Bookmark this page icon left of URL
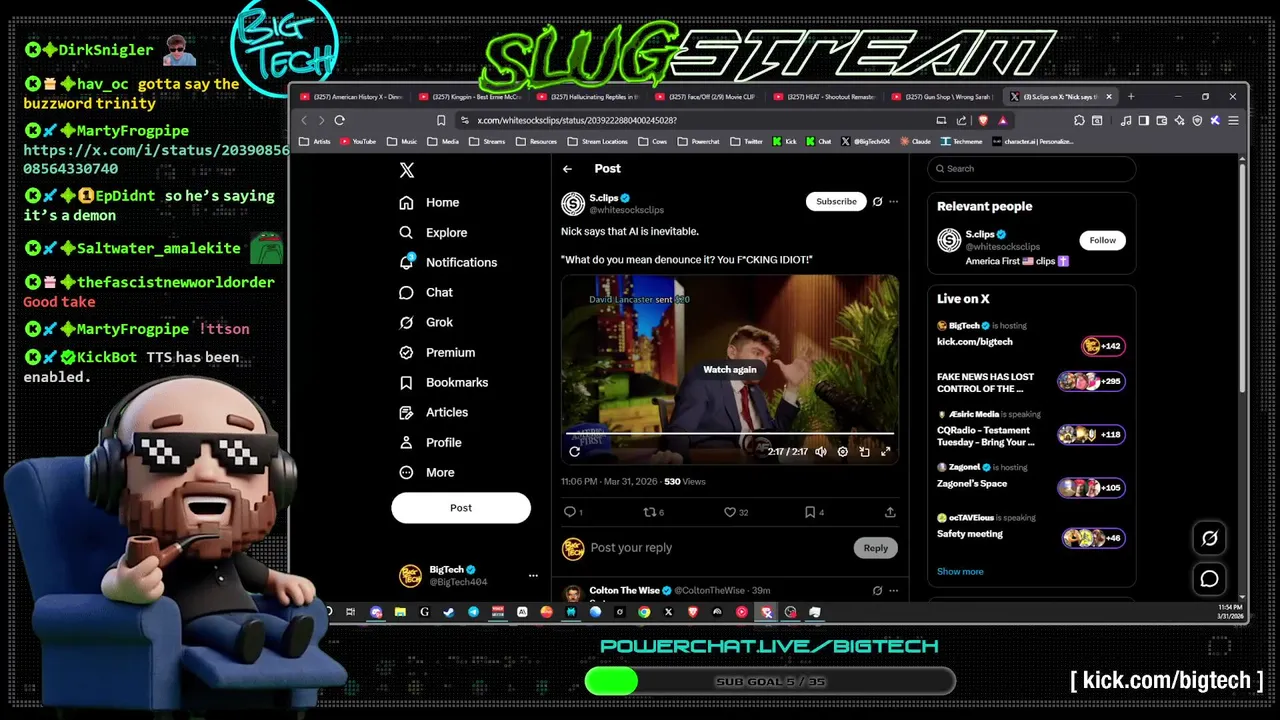 click(x=441, y=120)
